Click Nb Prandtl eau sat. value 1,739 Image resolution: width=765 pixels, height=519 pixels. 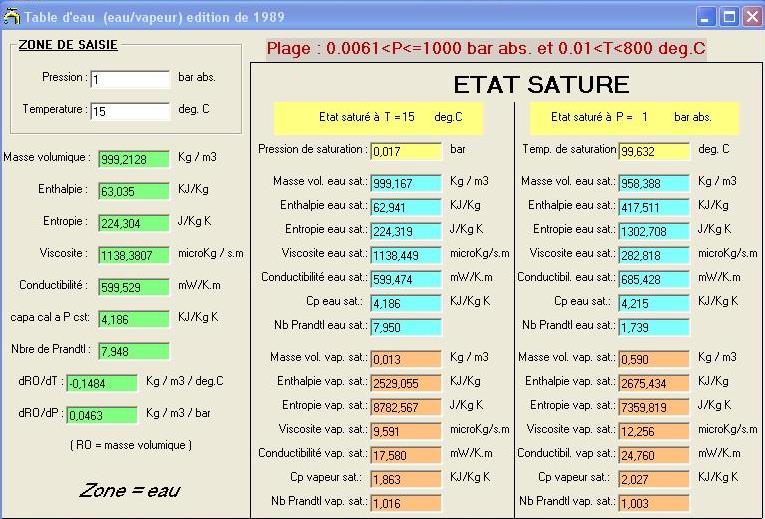pyautogui.click(x=654, y=327)
